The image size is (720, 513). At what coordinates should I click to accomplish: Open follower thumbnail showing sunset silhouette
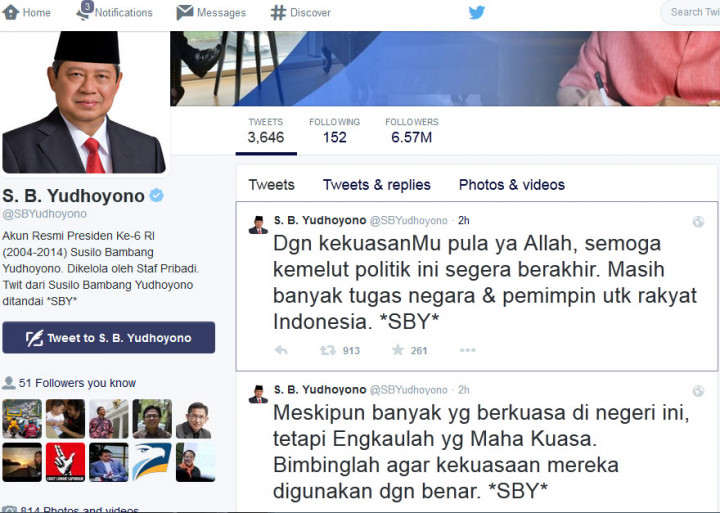click(x=22, y=462)
